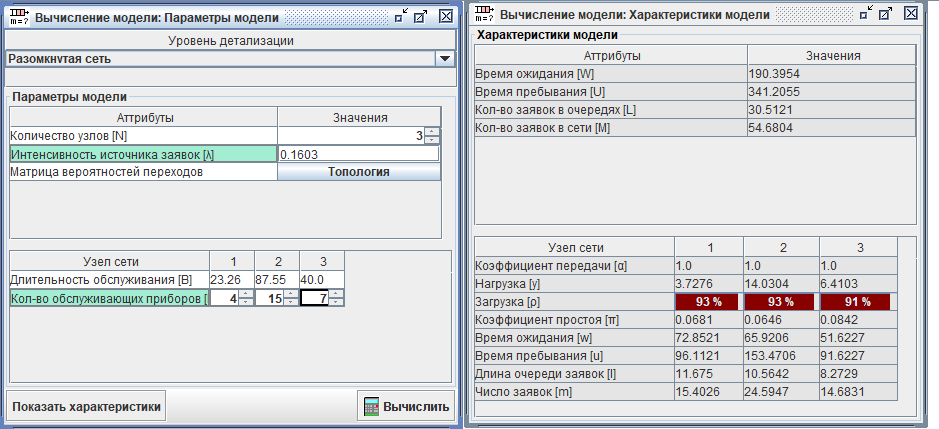Select Длительность обслуживания [B] row label
Image resolution: width=939 pixels, height=429 pixels.
(x=110, y=279)
